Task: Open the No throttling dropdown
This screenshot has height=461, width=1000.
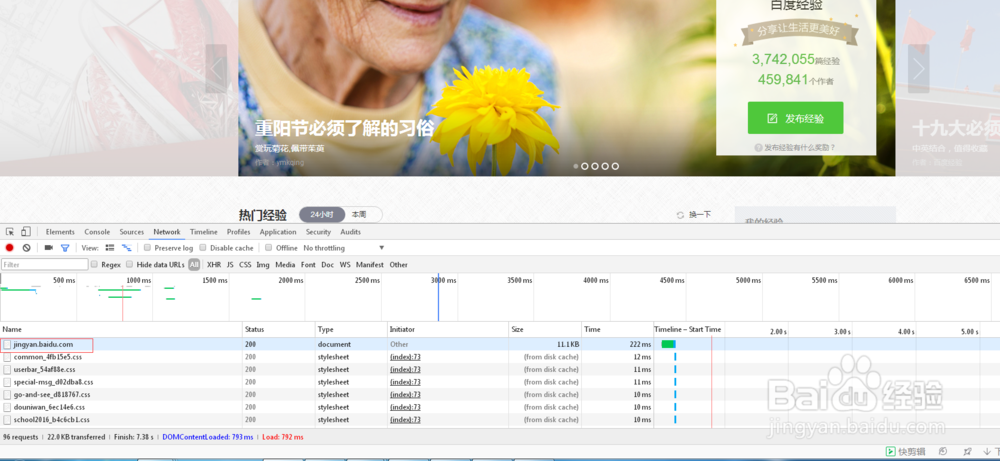Action: 344,248
